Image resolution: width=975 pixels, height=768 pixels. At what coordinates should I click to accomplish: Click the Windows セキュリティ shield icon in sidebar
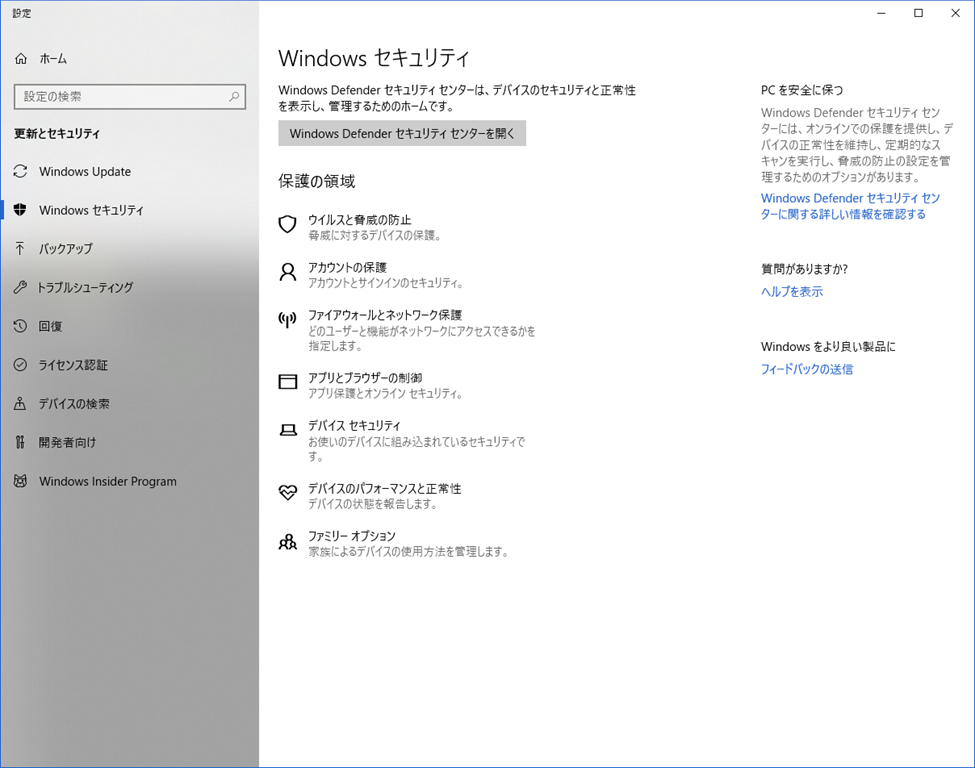click(21, 210)
